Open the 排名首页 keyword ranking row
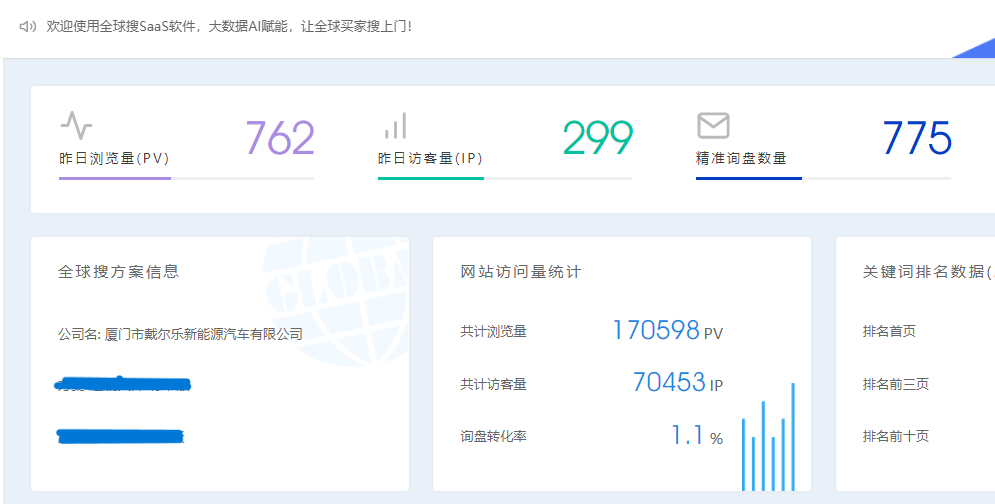 point(889,331)
